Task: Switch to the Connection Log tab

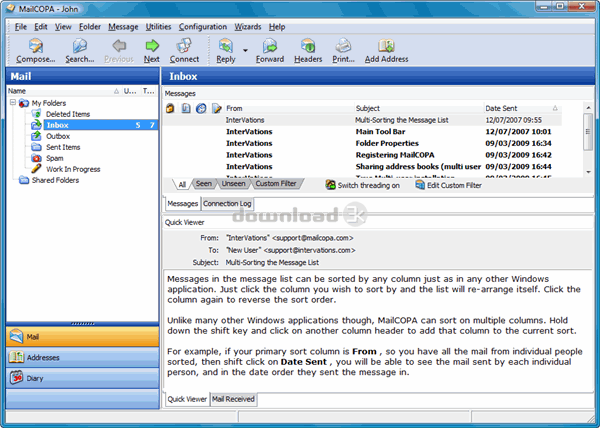Action: pos(227,204)
